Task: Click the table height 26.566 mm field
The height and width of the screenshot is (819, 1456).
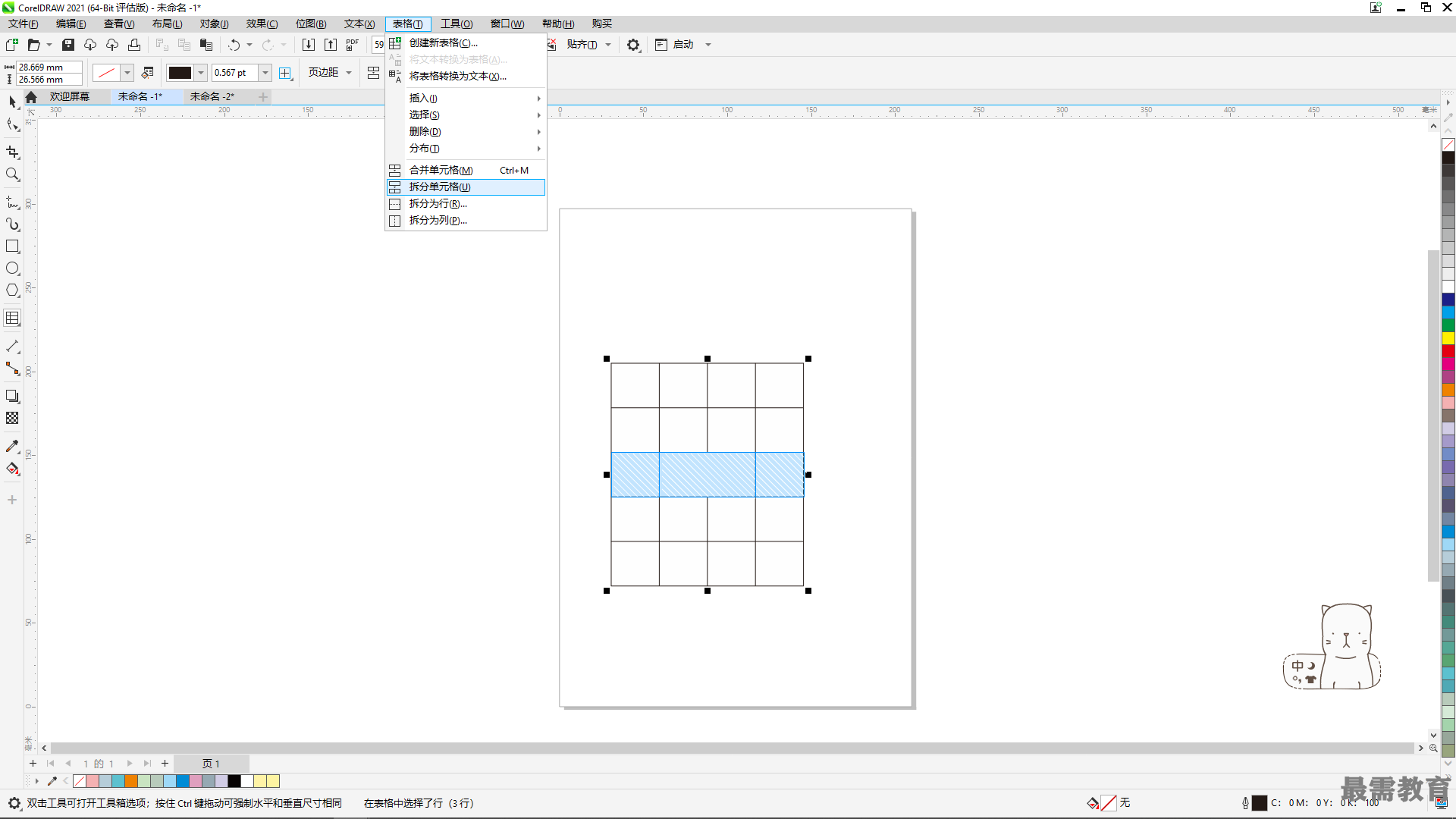Action: pyautogui.click(x=49, y=80)
